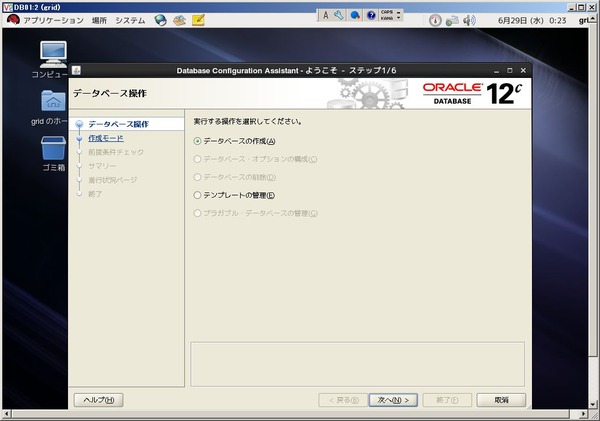
Task: Click the DBCA window Java icon
Action: [77, 70]
